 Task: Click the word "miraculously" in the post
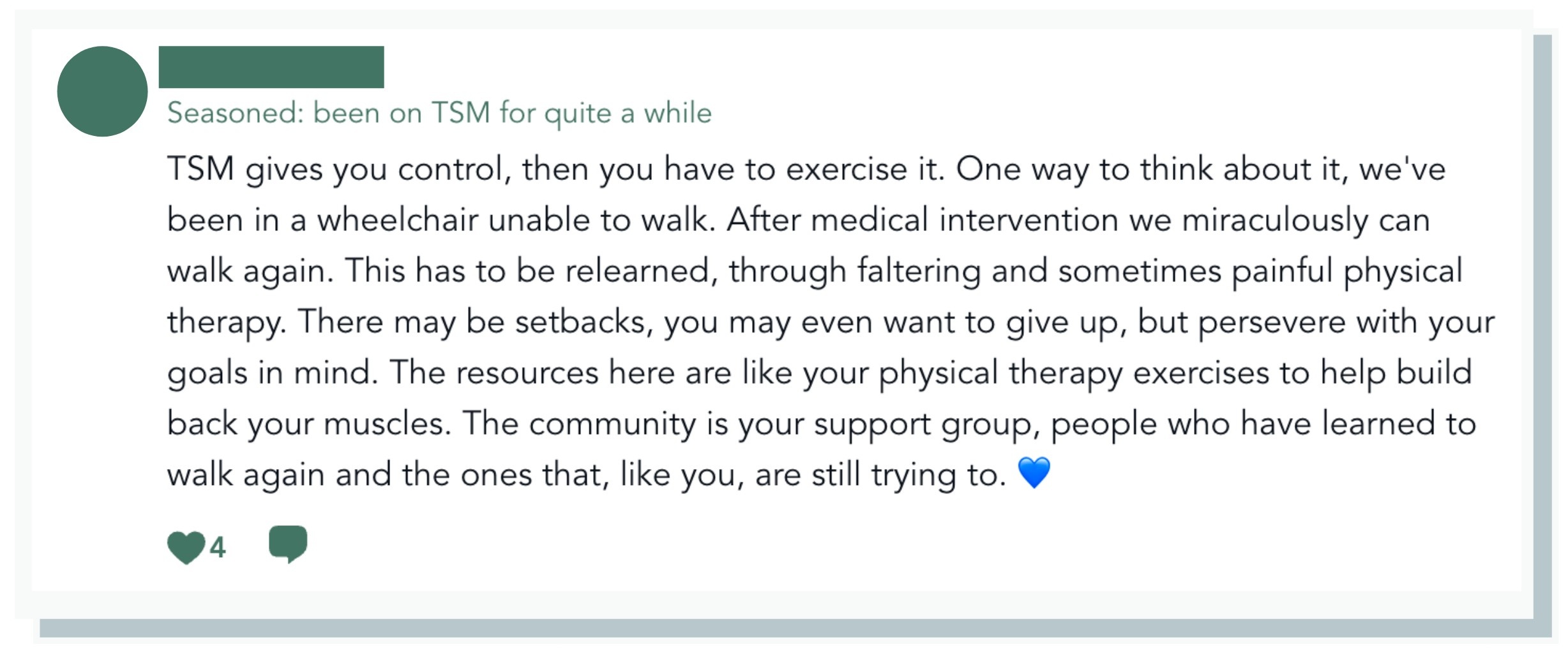1274,220
